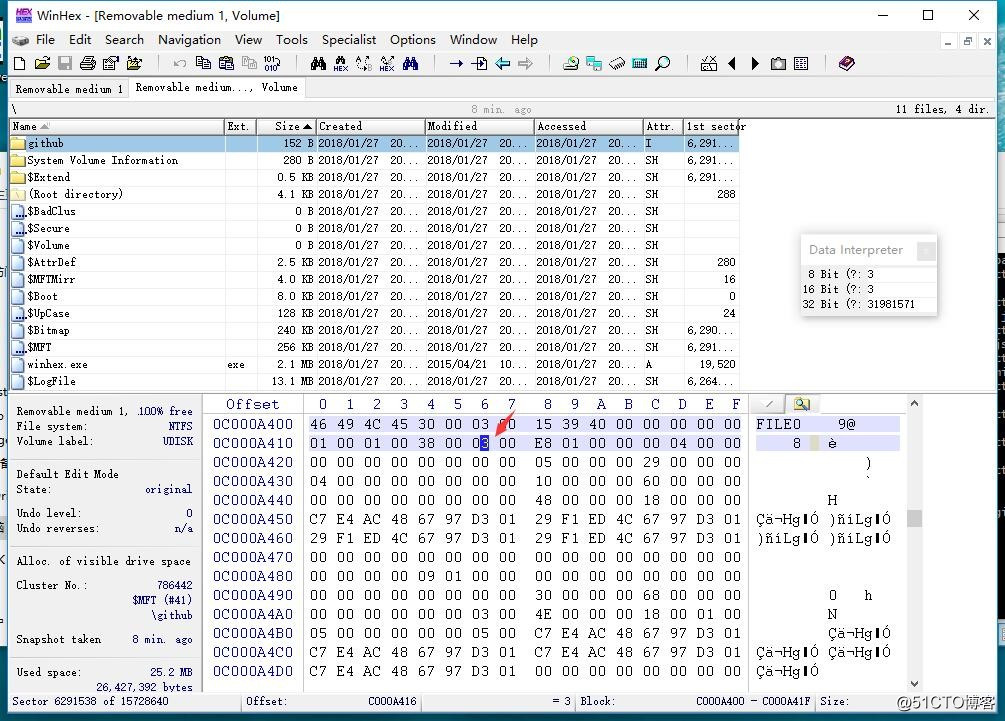The image size is (1005, 721).
Task: Click the Open RAM chip icon
Action: (x=617, y=63)
